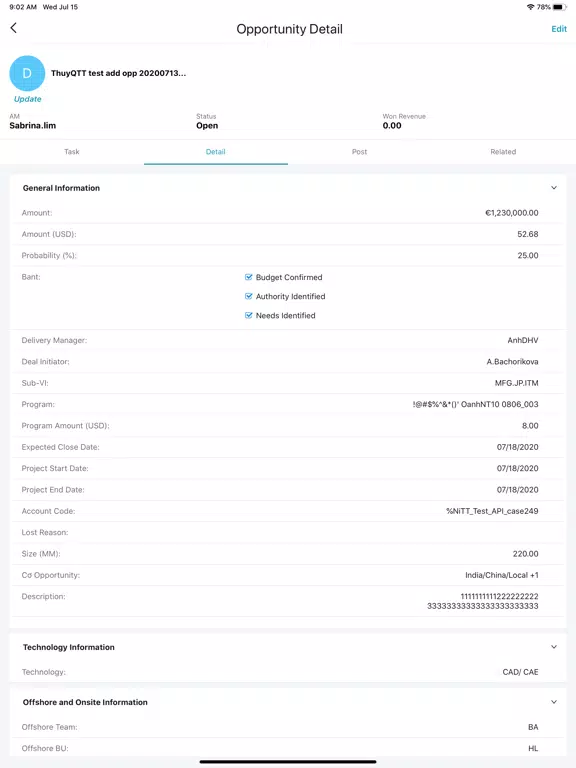This screenshot has width=576, height=768.
Task: Tap Program value OanhNT10 0806_003
Action: pyautogui.click(x=476, y=405)
